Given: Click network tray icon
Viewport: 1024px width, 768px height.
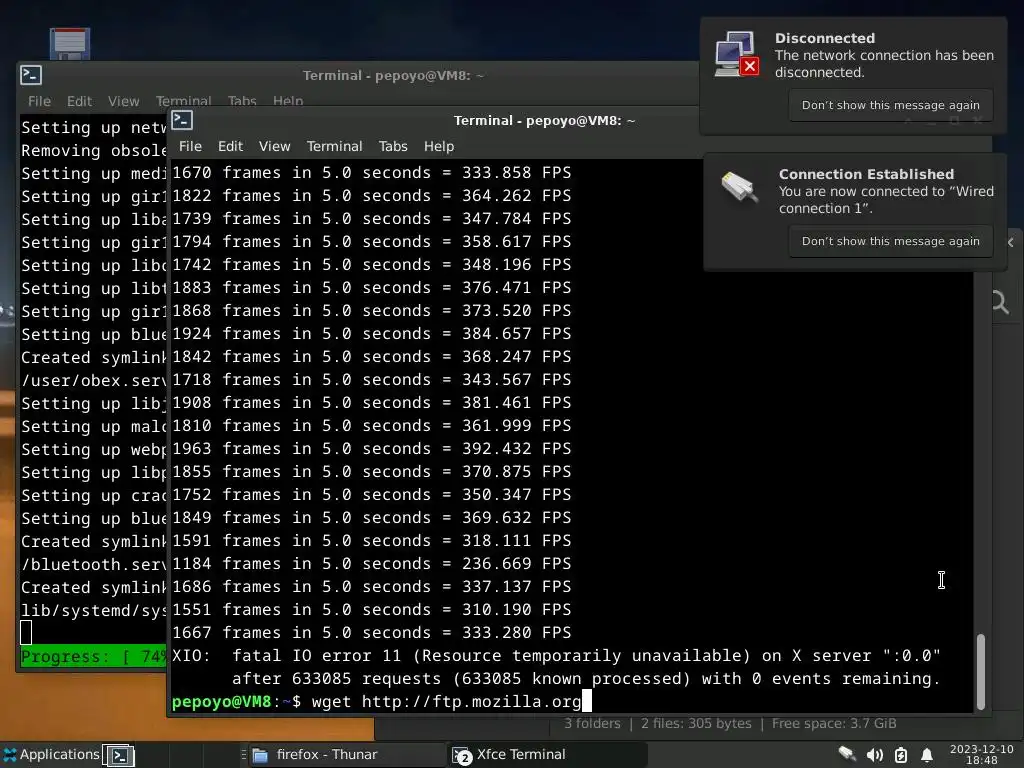Looking at the screenshot, I should click(x=847, y=755).
